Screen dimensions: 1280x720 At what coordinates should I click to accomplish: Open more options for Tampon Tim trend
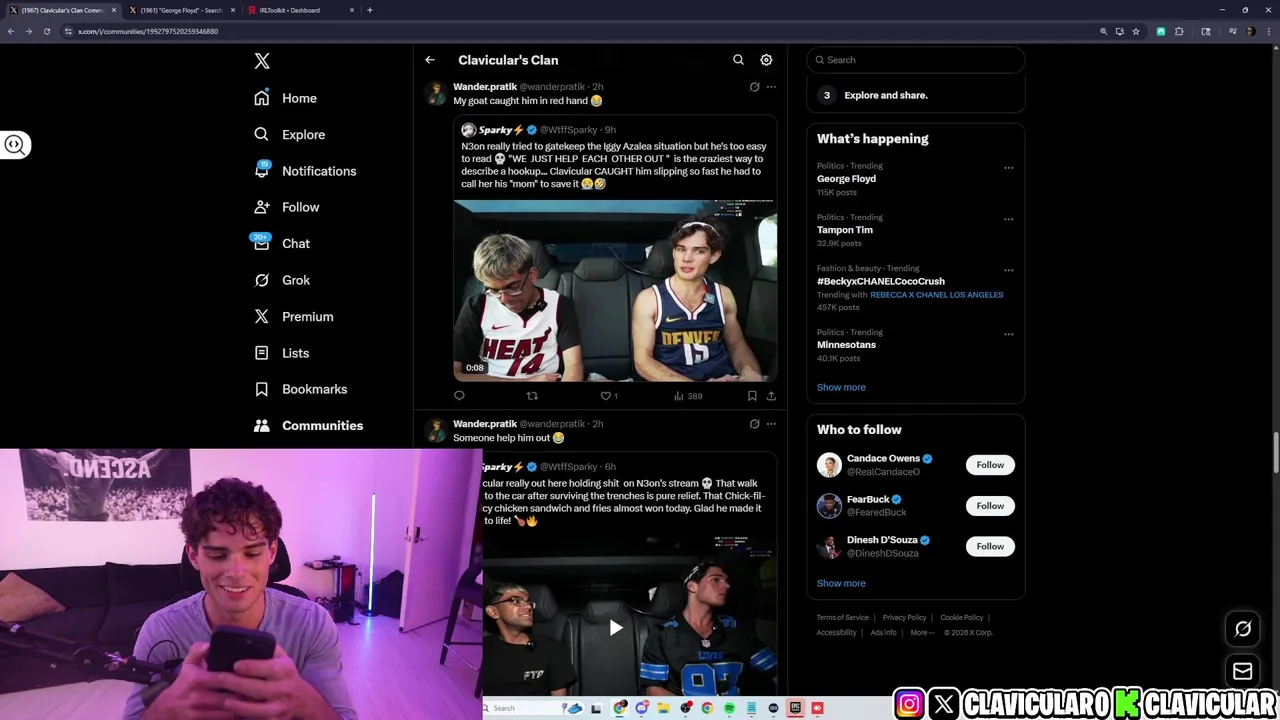pos(1008,219)
